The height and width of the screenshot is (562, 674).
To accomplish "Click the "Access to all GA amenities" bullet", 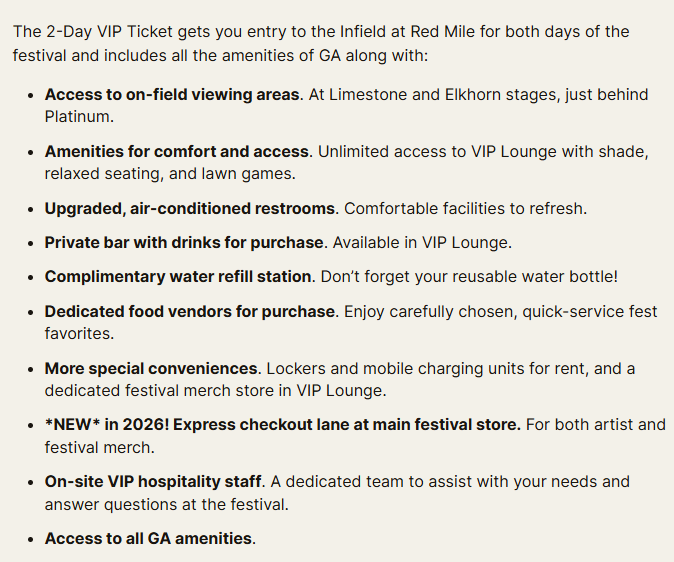I will pos(150,538).
